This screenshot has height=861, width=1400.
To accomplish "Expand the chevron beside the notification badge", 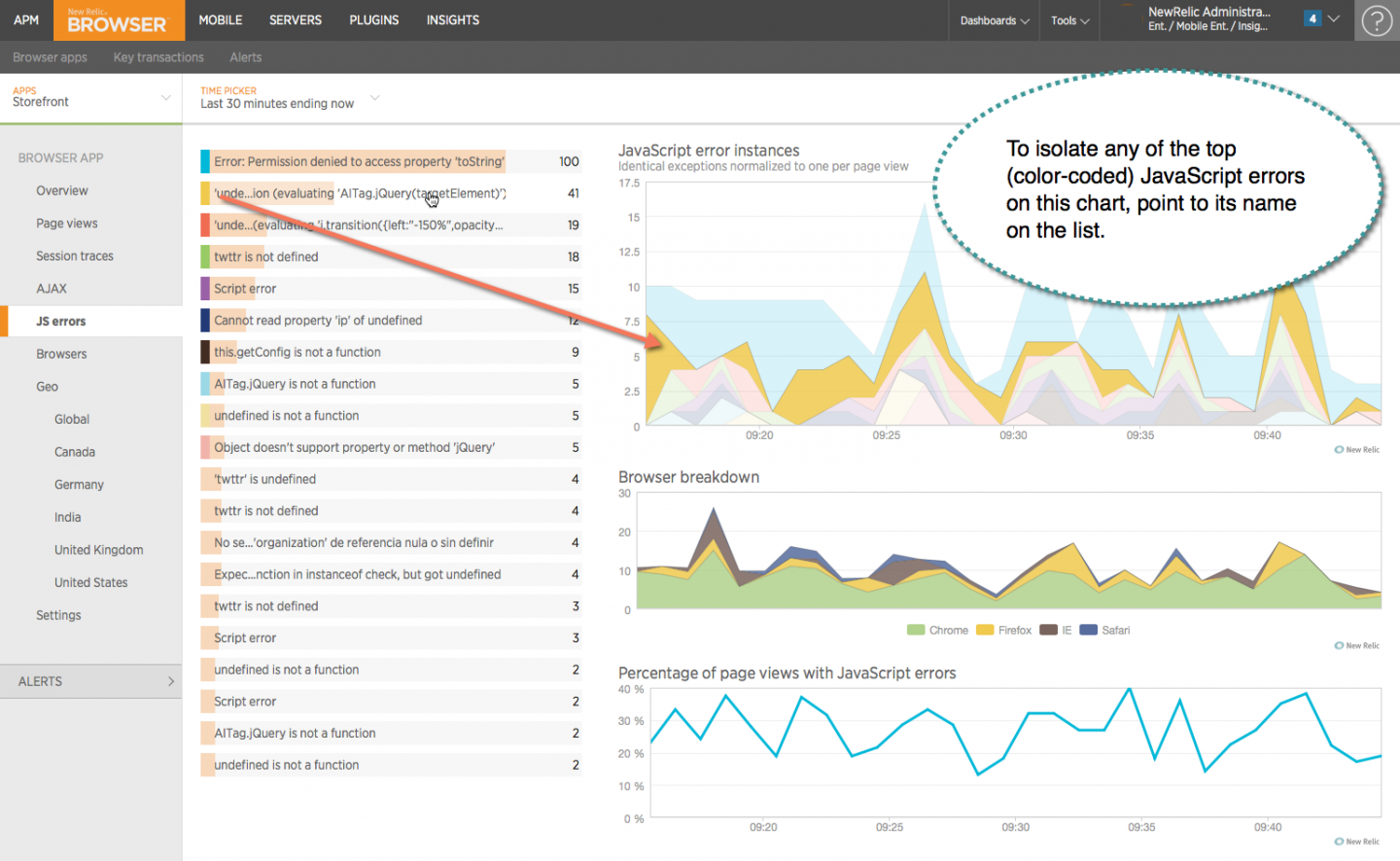I will 1334,18.
